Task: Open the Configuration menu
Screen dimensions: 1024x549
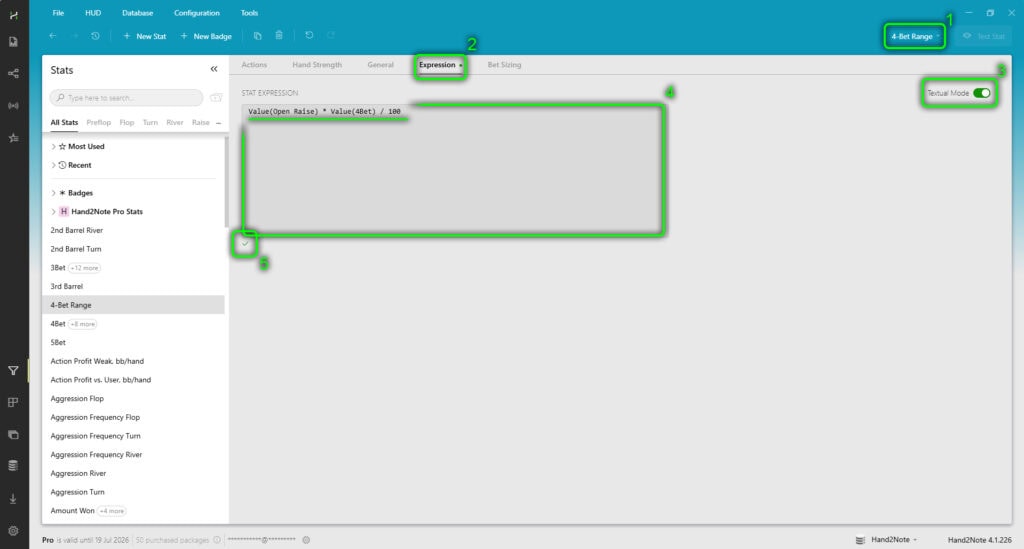Action: [197, 13]
